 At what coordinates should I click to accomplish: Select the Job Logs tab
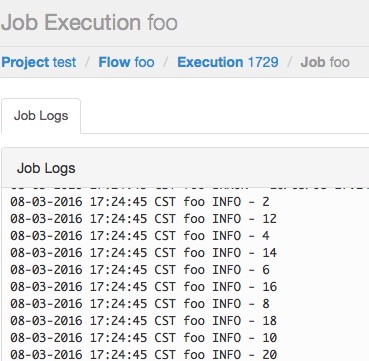click(41, 116)
